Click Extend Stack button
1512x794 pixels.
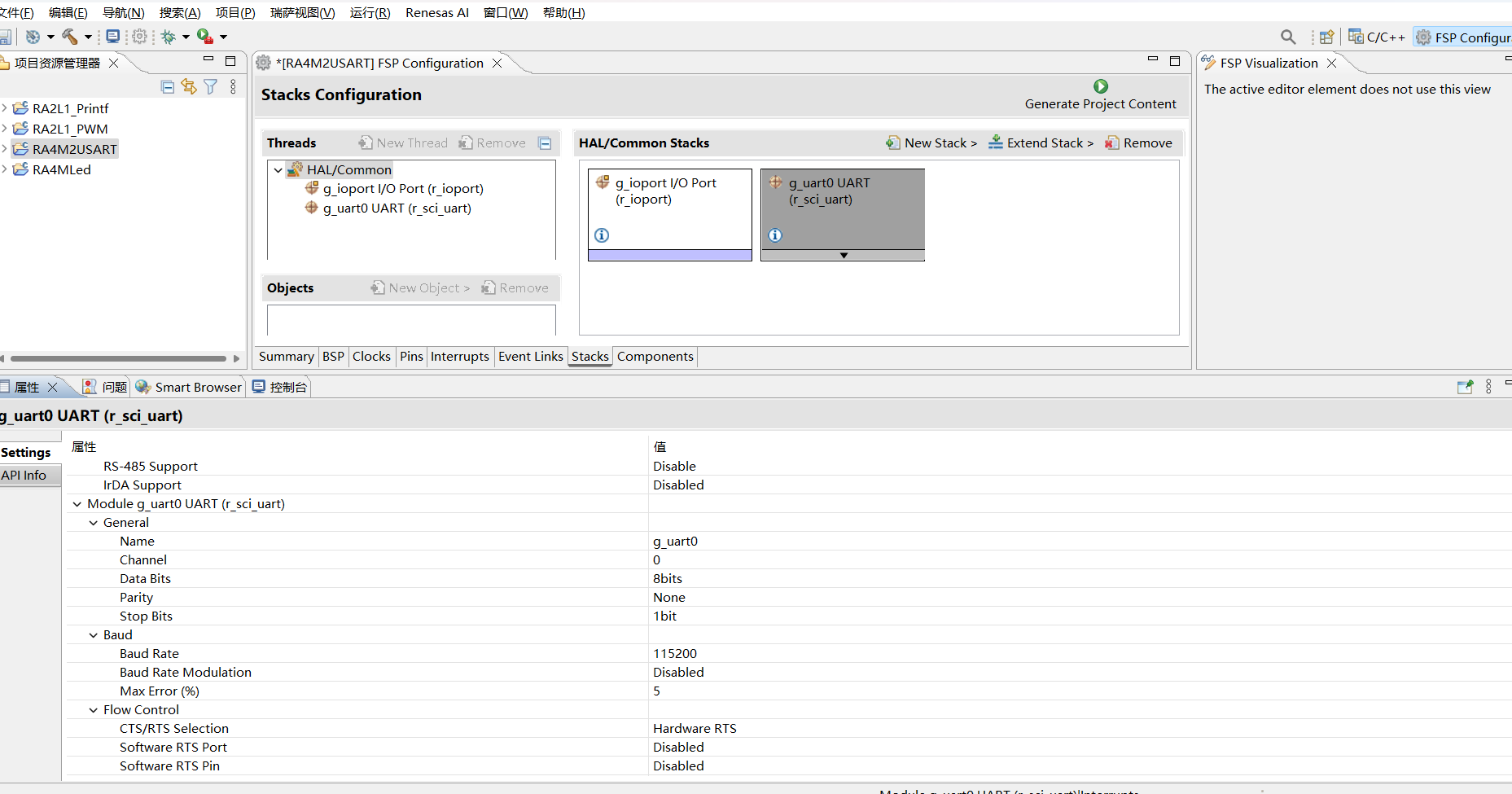tap(1041, 143)
